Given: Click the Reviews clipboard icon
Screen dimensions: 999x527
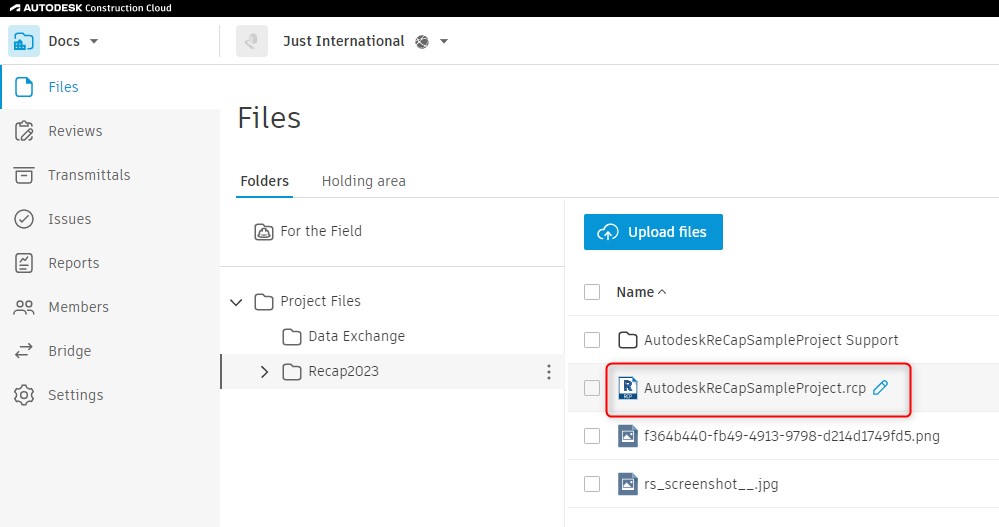Looking at the screenshot, I should pos(24,131).
